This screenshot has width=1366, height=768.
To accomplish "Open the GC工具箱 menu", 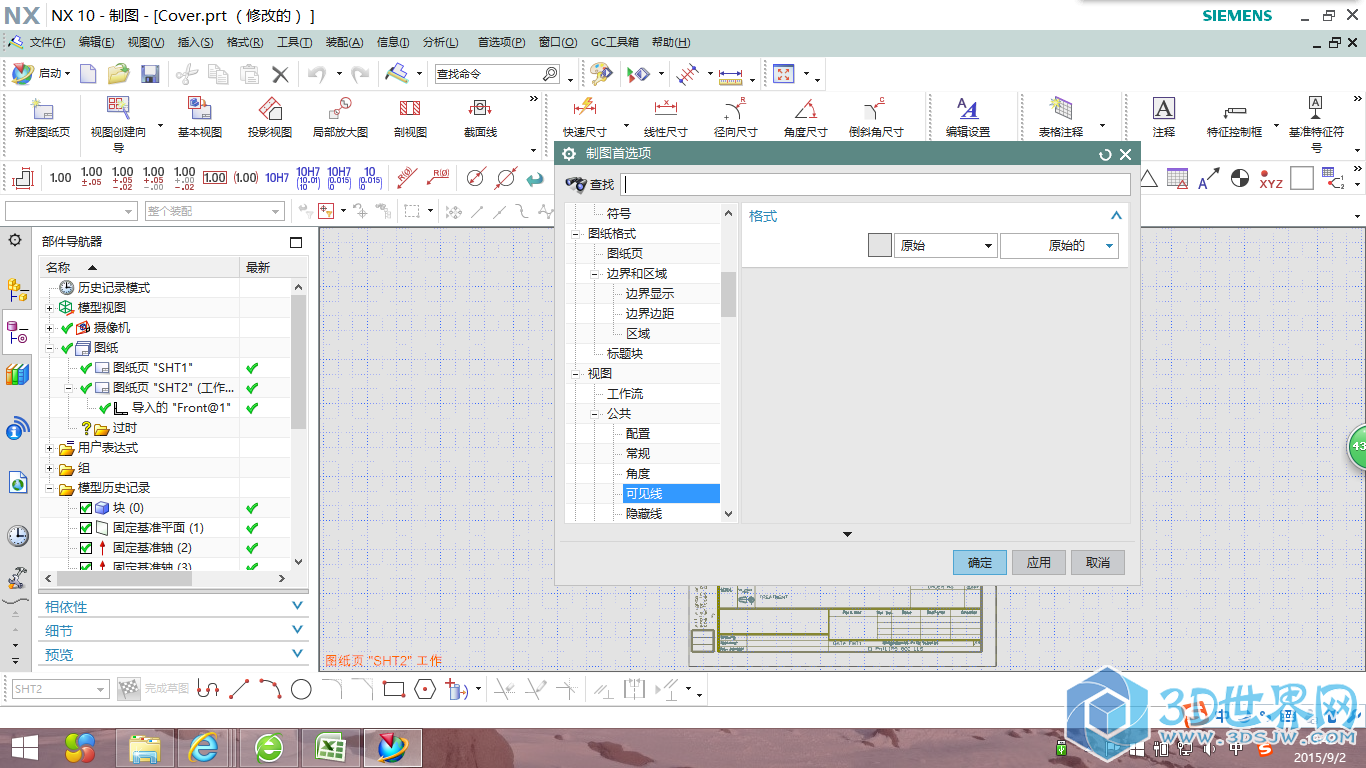I will click(615, 42).
